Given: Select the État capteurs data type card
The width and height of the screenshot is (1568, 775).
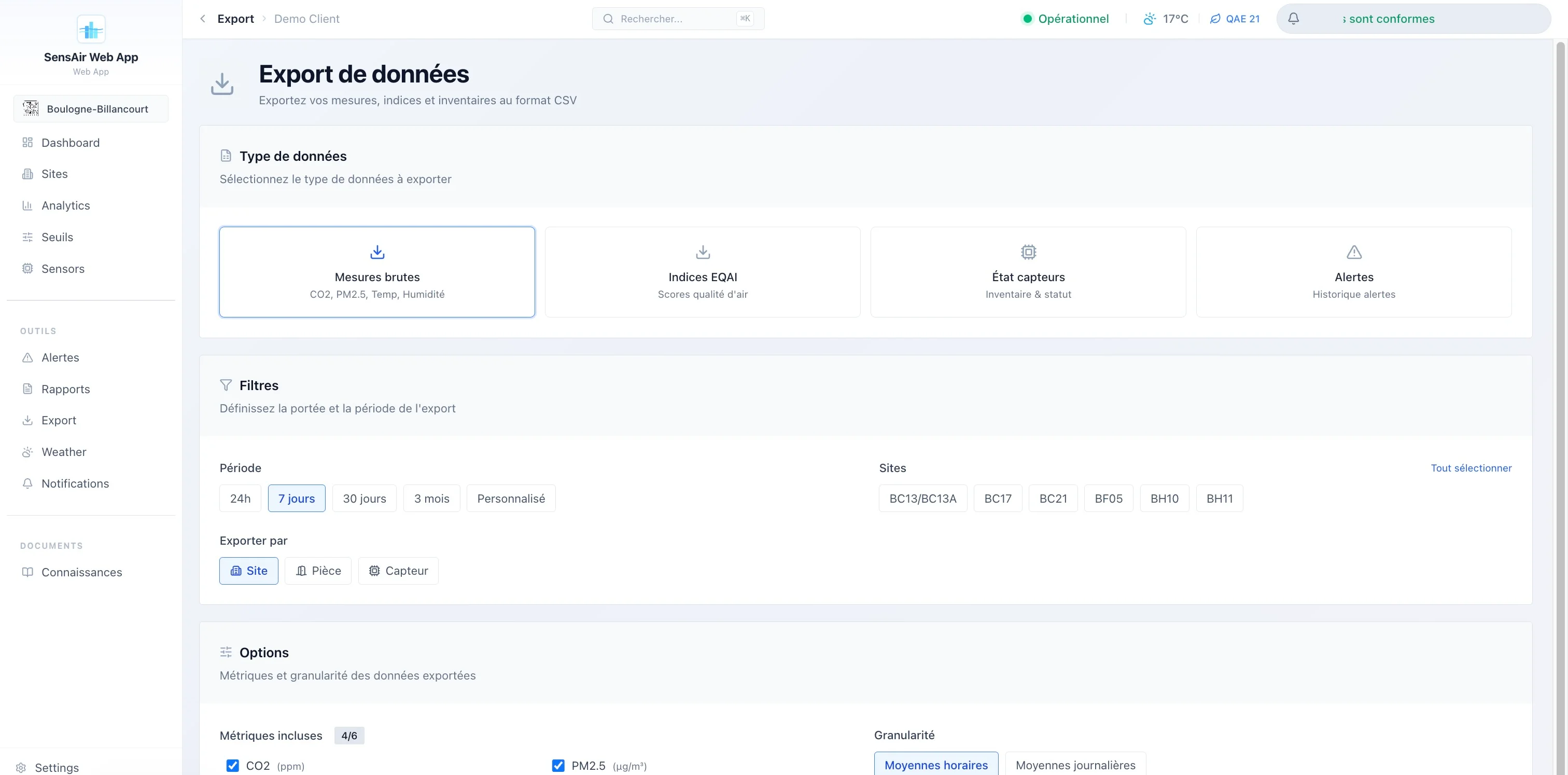Looking at the screenshot, I should point(1028,272).
